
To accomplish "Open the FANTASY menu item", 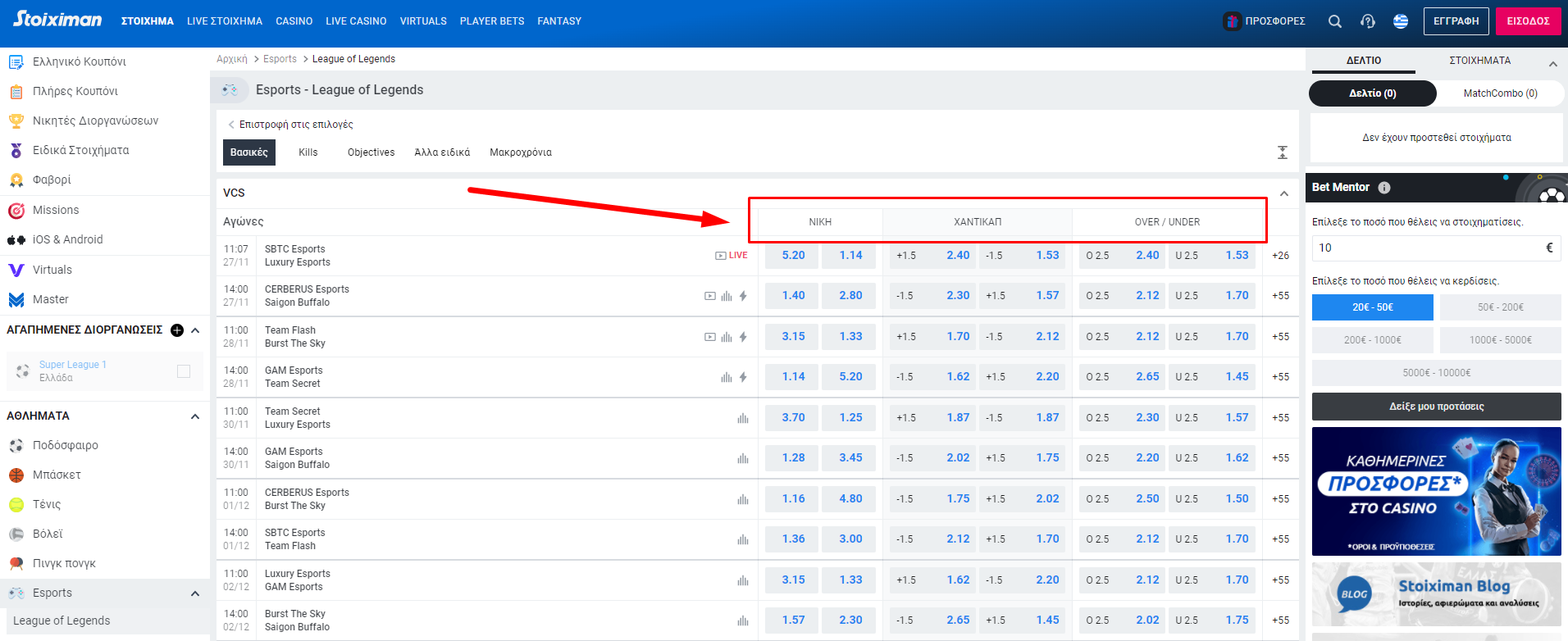I will click(x=559, y=21).
